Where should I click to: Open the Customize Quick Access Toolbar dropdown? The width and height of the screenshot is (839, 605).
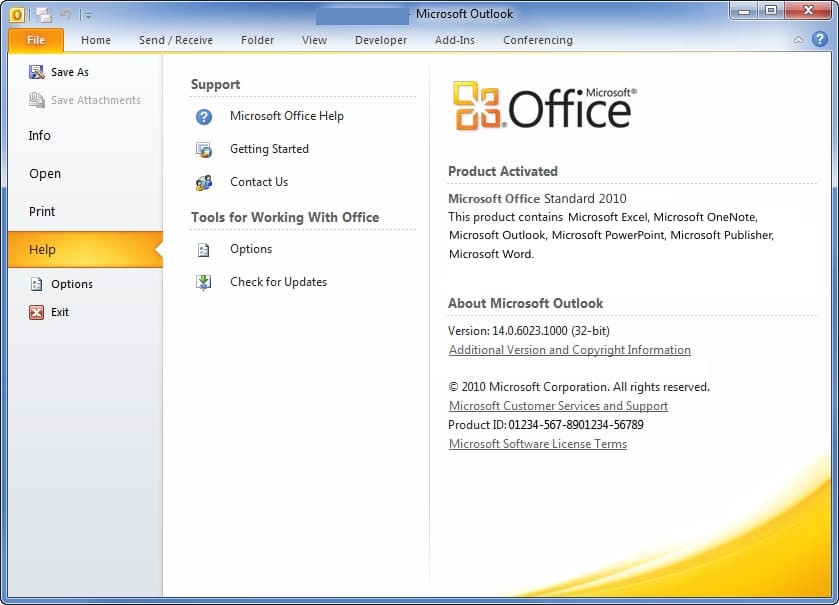click(88, 15)
